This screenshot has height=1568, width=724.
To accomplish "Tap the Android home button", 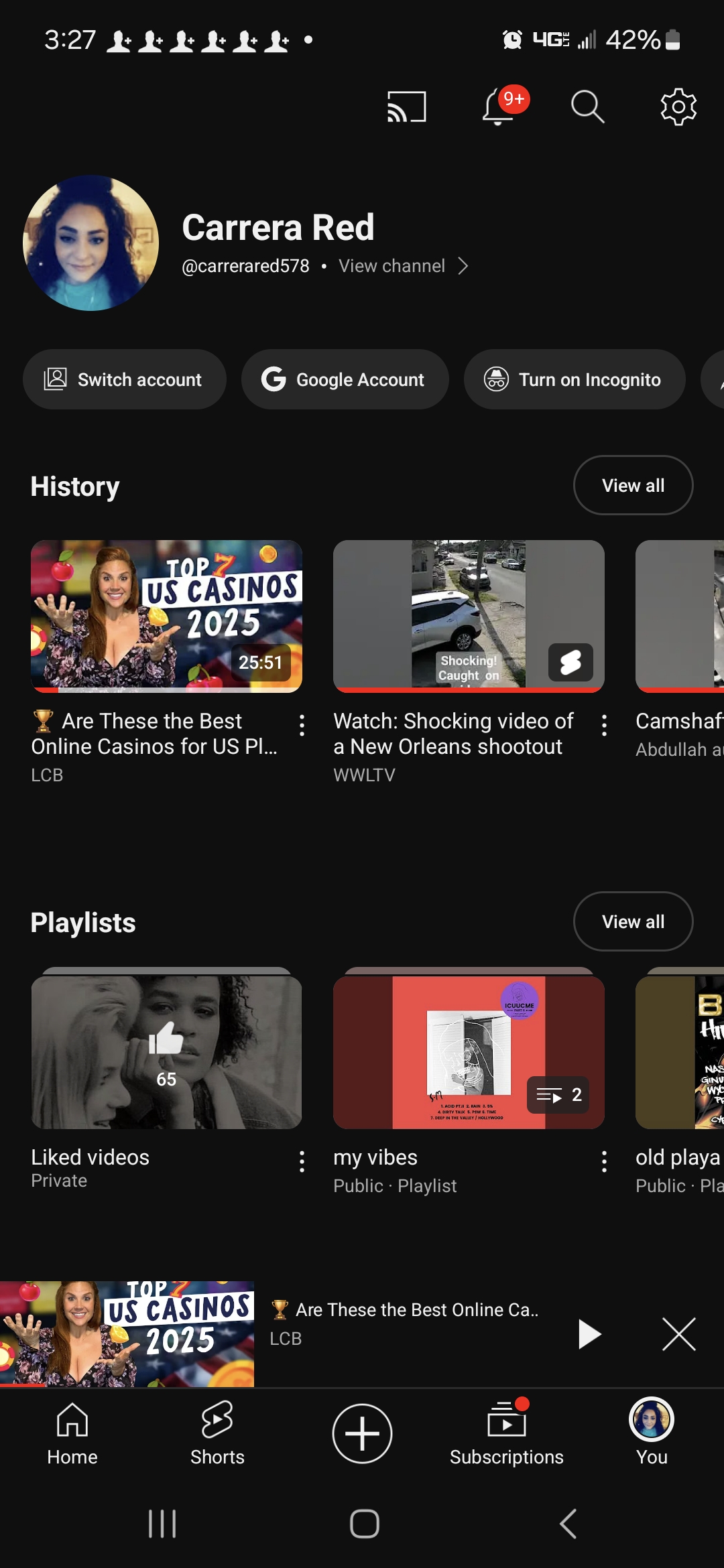I will click(365, 1524).
